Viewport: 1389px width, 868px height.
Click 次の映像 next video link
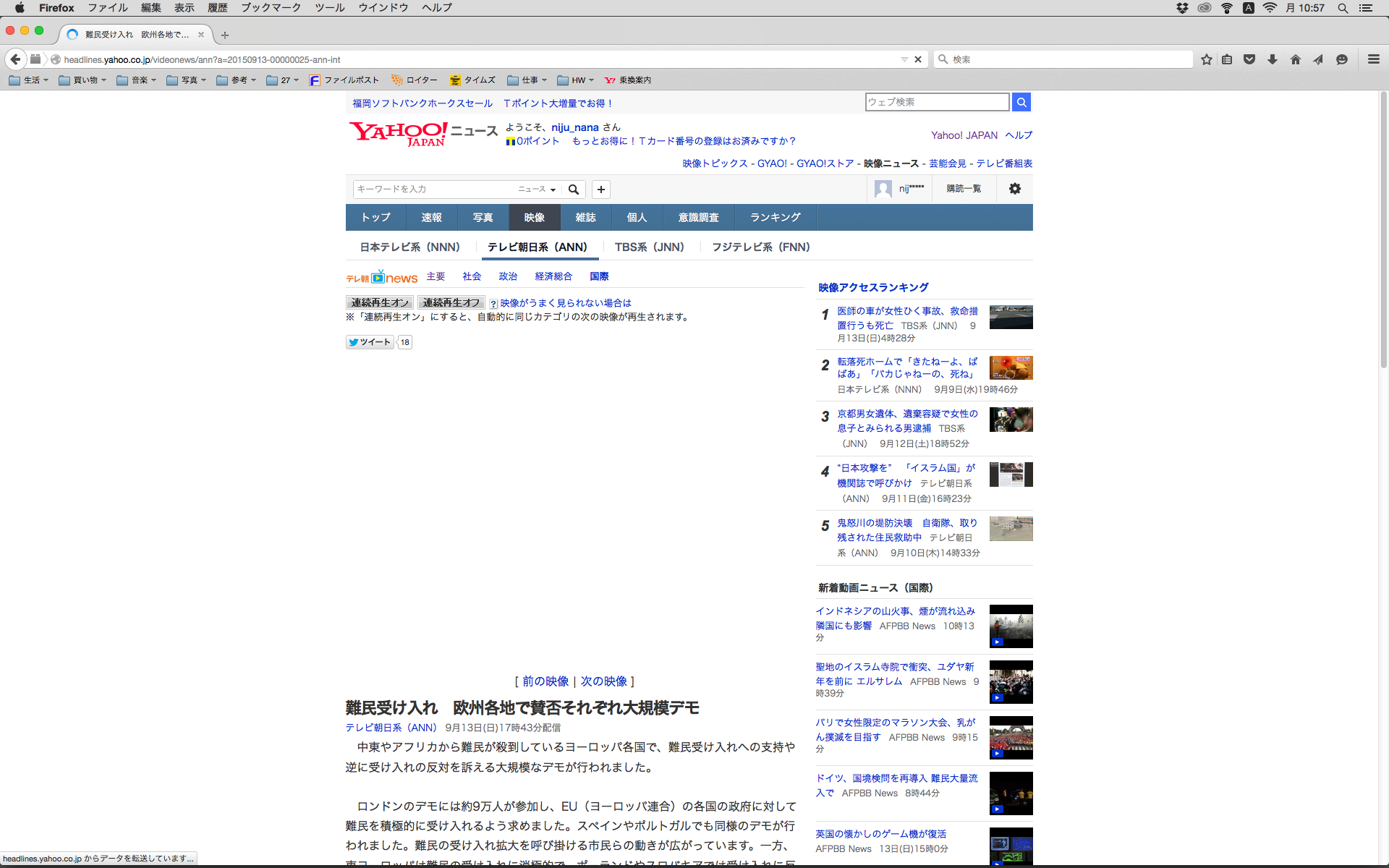(603, 681)
